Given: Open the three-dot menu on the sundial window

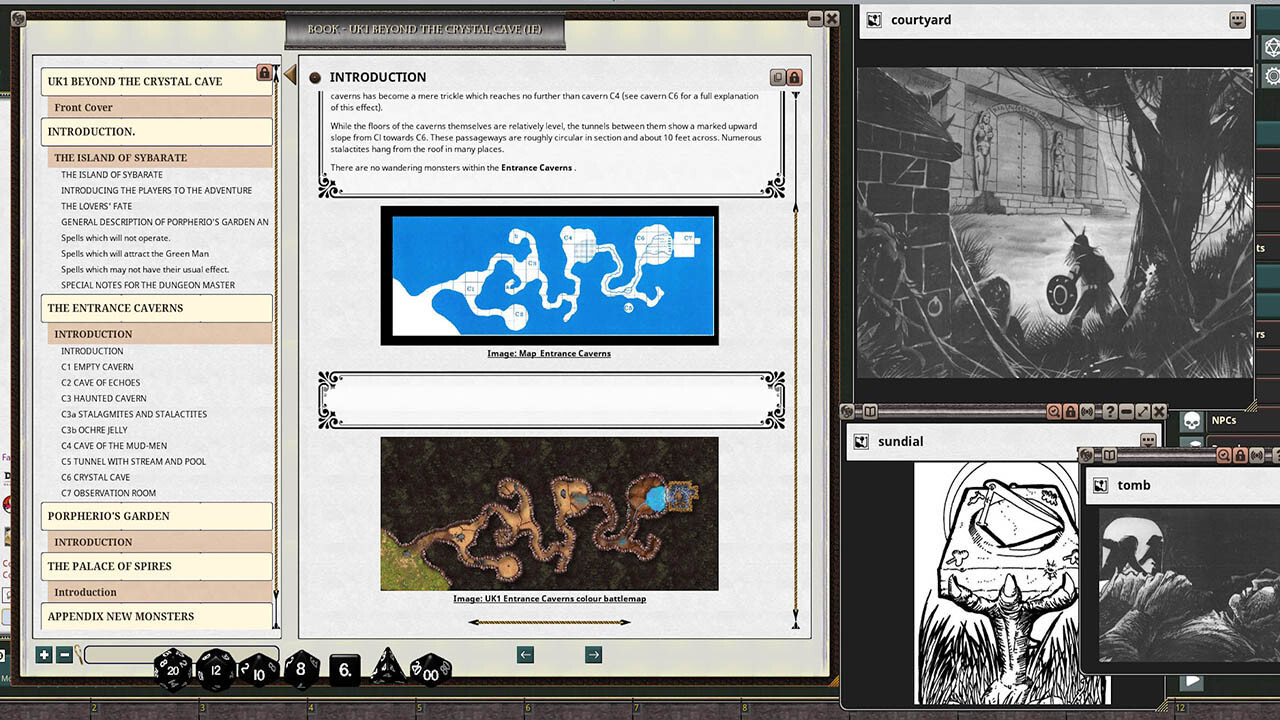Looking at the screenshot, I should (x=1148, y=439).
